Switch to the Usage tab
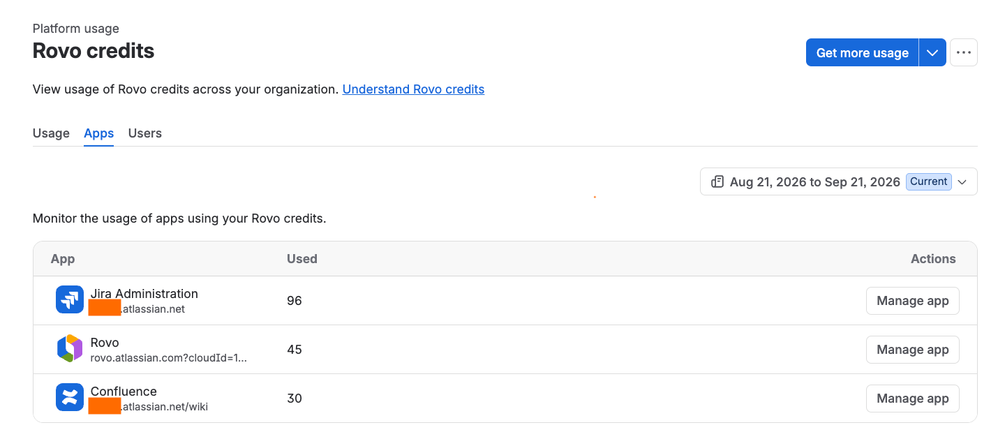This screenshot has width=998, height=446. coord(51,134)
